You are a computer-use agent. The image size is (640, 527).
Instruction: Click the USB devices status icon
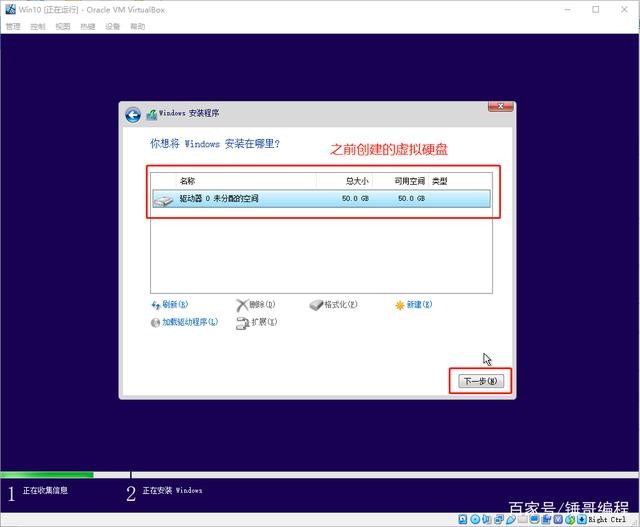511,519
